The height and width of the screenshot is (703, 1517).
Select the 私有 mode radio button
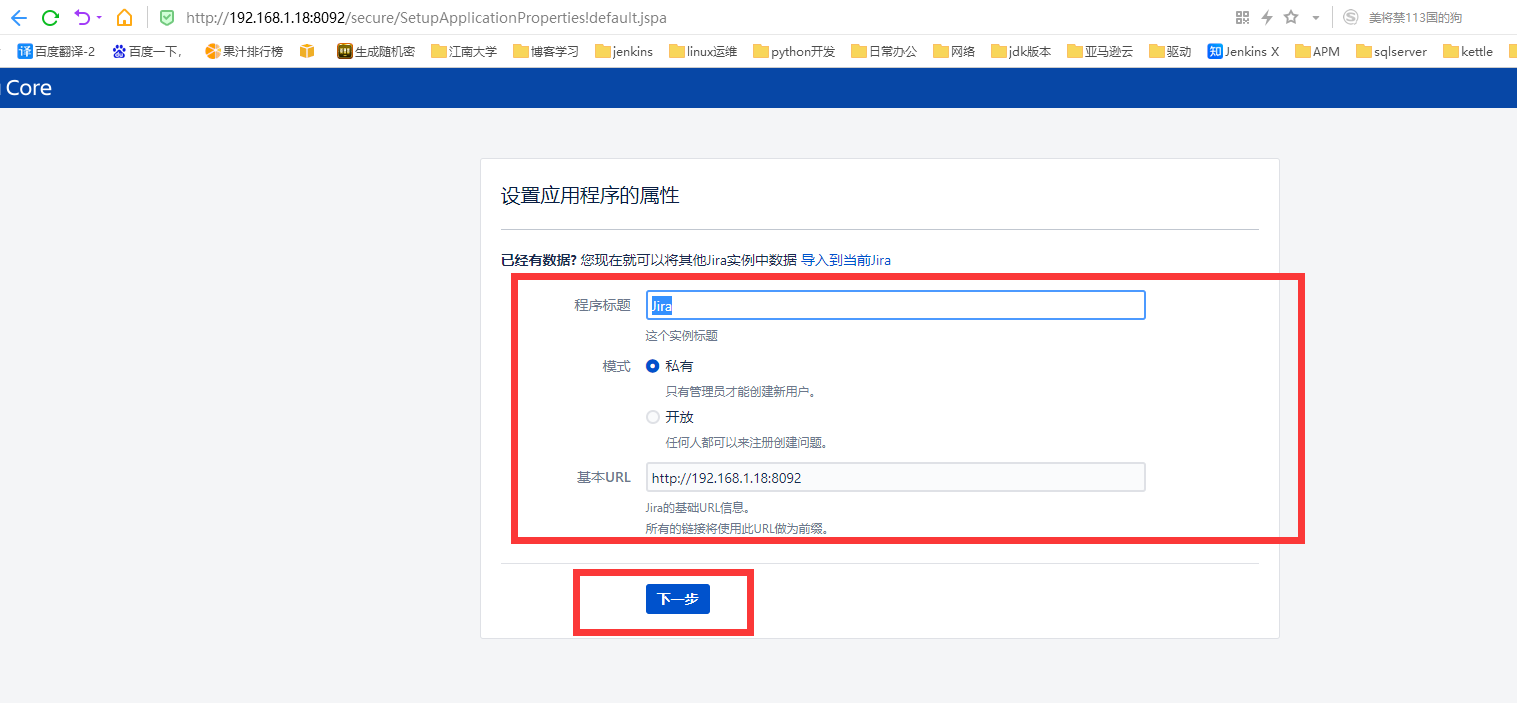click(653, 366)
